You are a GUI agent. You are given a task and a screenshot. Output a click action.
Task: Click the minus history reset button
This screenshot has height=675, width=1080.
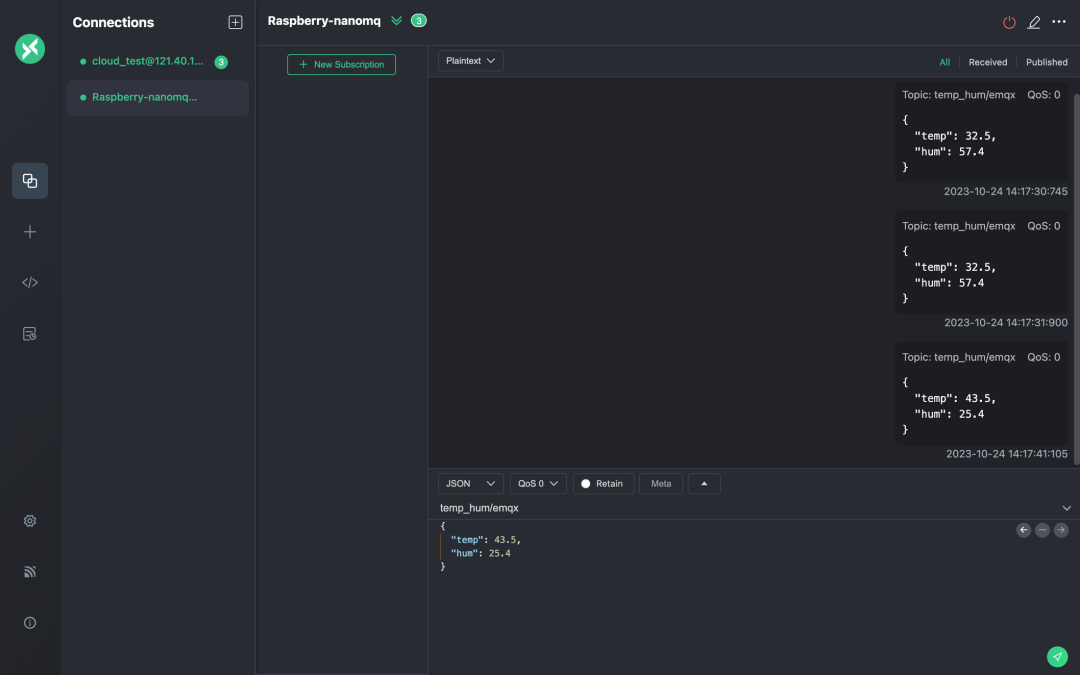coord(1042,530)
